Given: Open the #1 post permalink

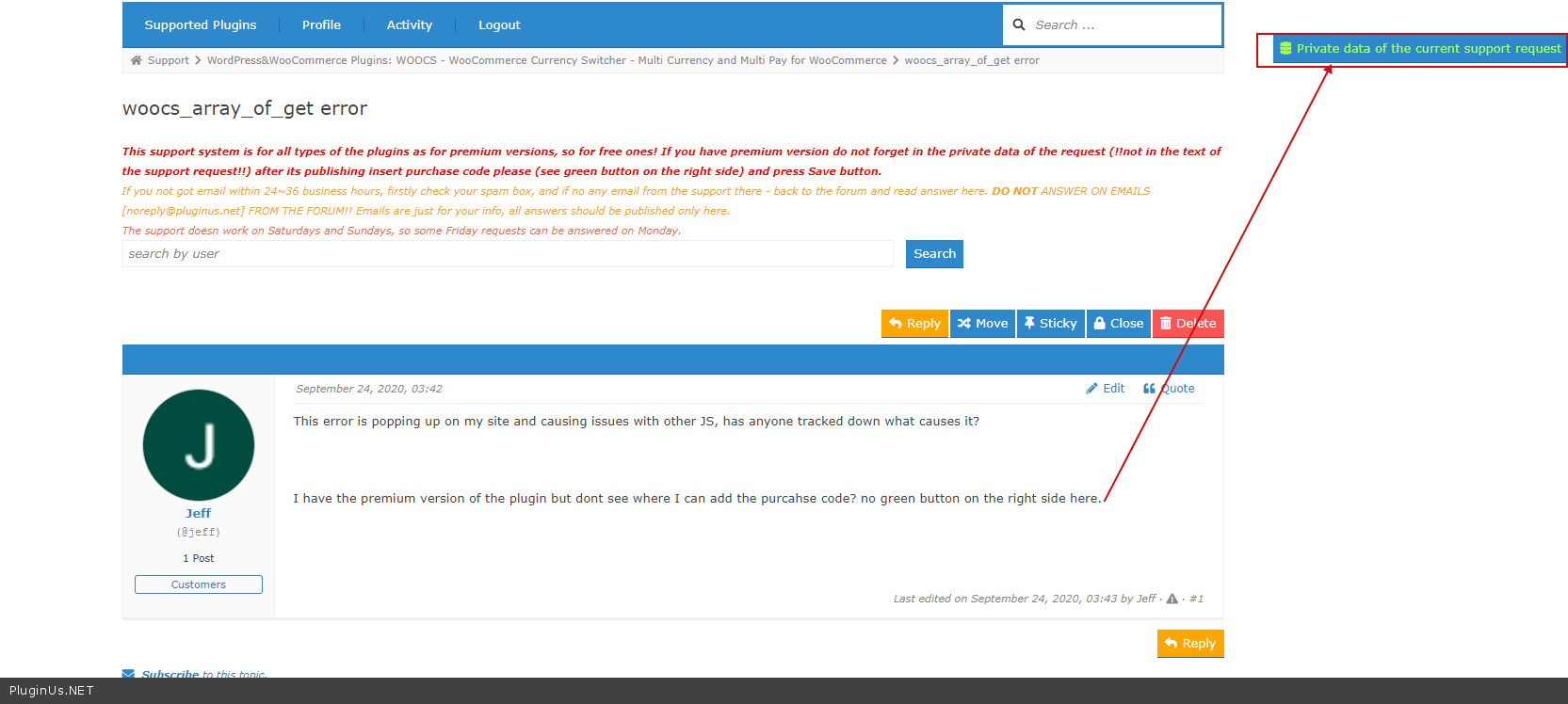Looking at the screenshot, I should [x=1196, y=599].
